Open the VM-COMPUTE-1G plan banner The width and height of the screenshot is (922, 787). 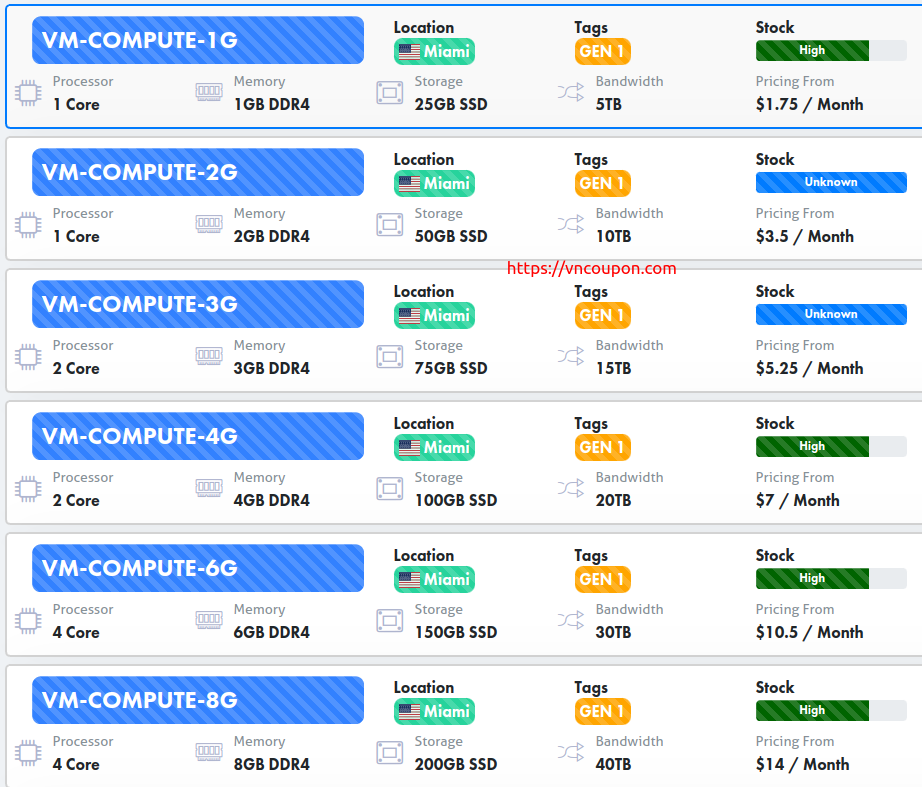[x=198, y=40]
